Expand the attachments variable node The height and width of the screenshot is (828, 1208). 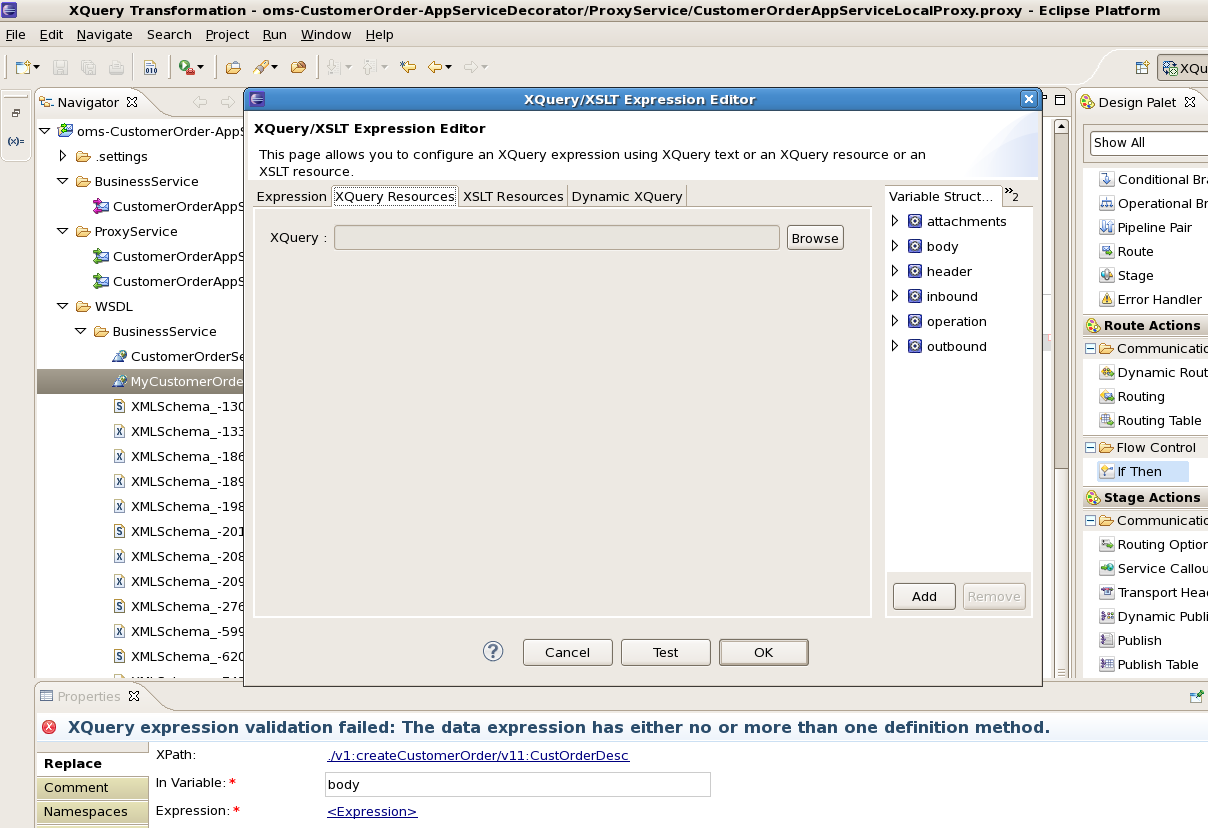point(895,221)
